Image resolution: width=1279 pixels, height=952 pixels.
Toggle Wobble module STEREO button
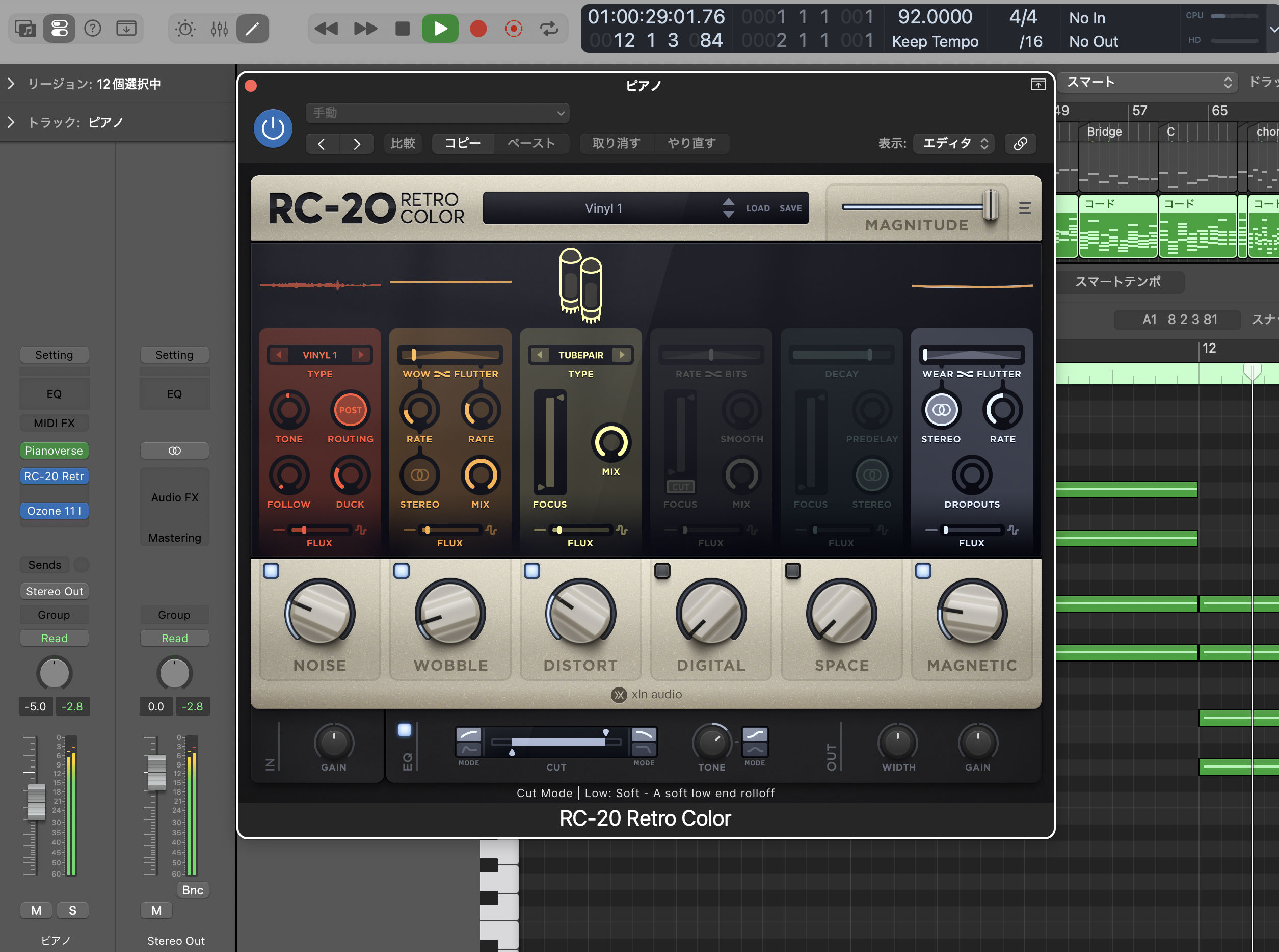419,475
